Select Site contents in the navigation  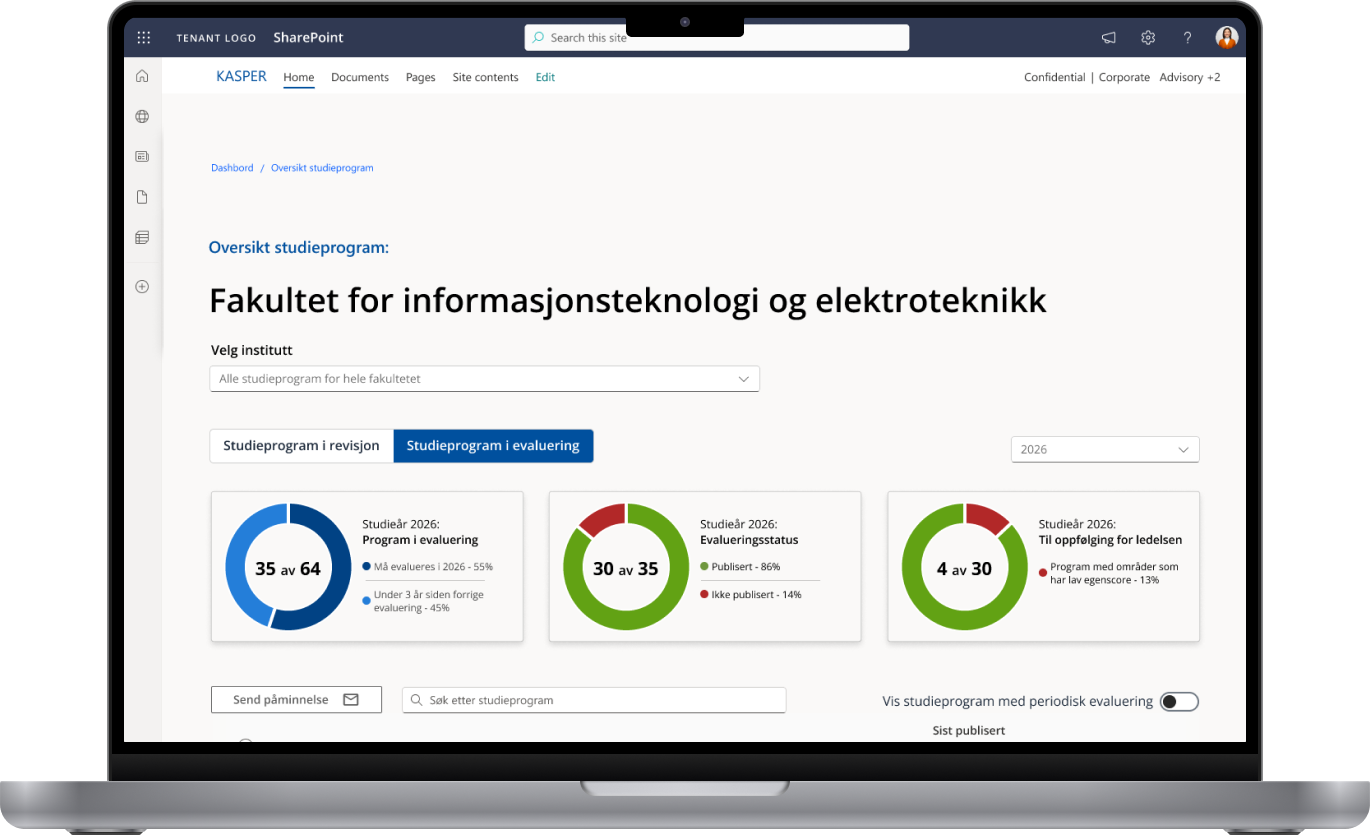point(485,77)
